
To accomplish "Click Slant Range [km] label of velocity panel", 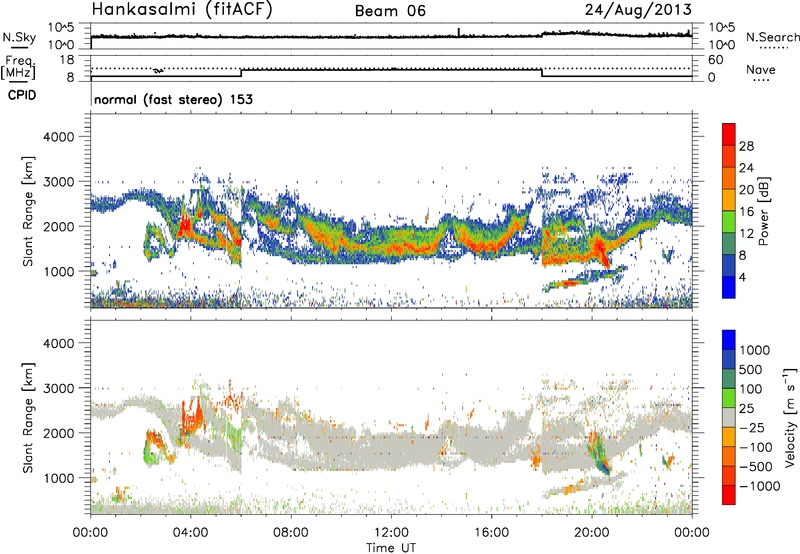I will tap(28, 417).
